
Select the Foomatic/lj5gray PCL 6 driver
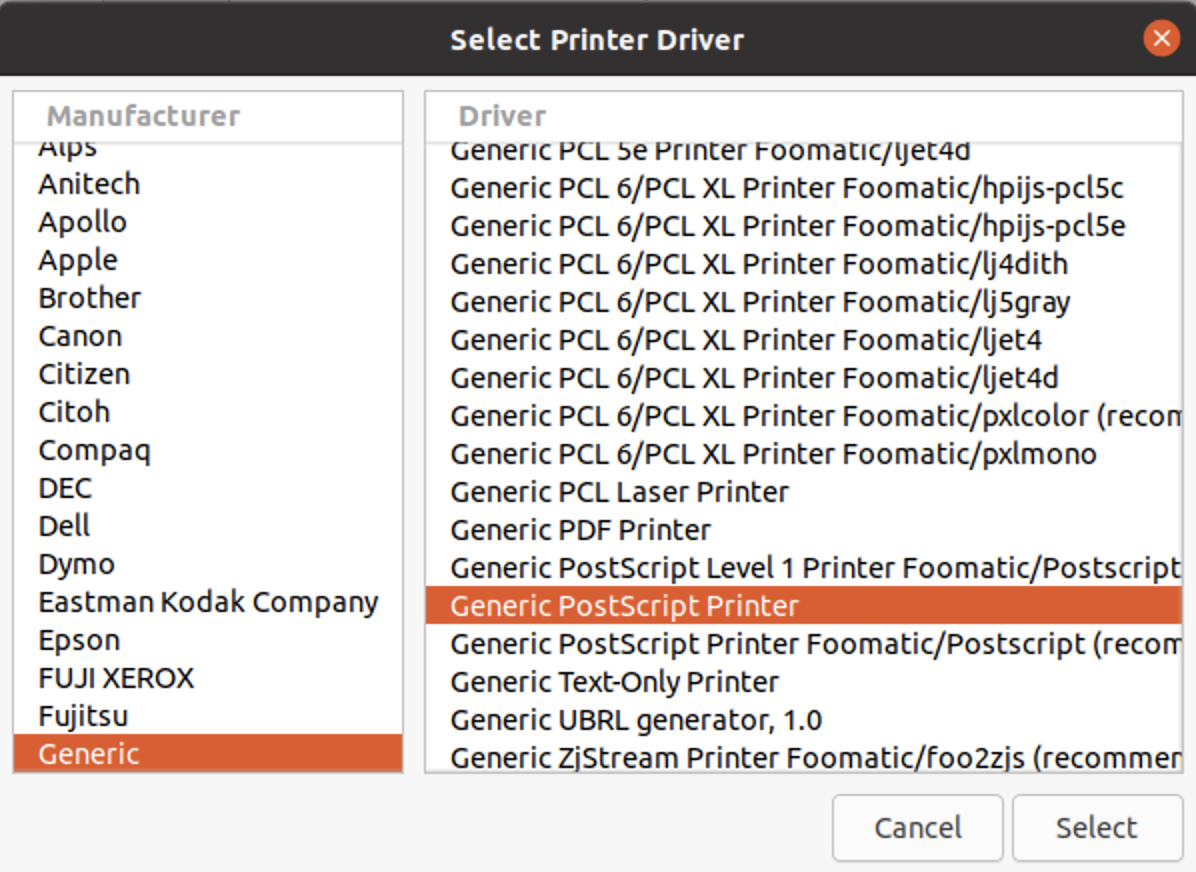[x=760, y=302]
